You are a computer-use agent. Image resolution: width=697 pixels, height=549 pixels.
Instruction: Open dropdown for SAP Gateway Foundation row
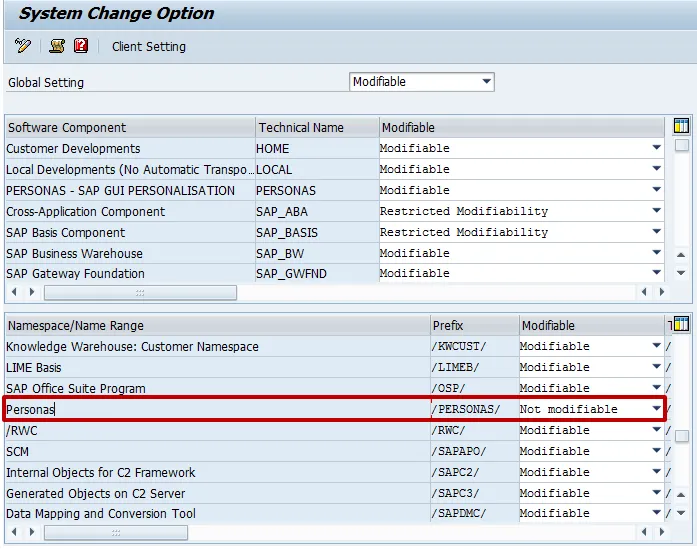pyautogui.click(x=657, y=274)
